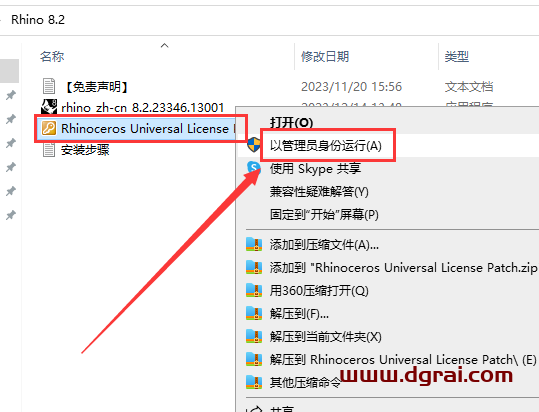The height and width of the screenshot is (412, 539).
Task: Click the date 2023/11/20 15:56
Action: point(351,87)
